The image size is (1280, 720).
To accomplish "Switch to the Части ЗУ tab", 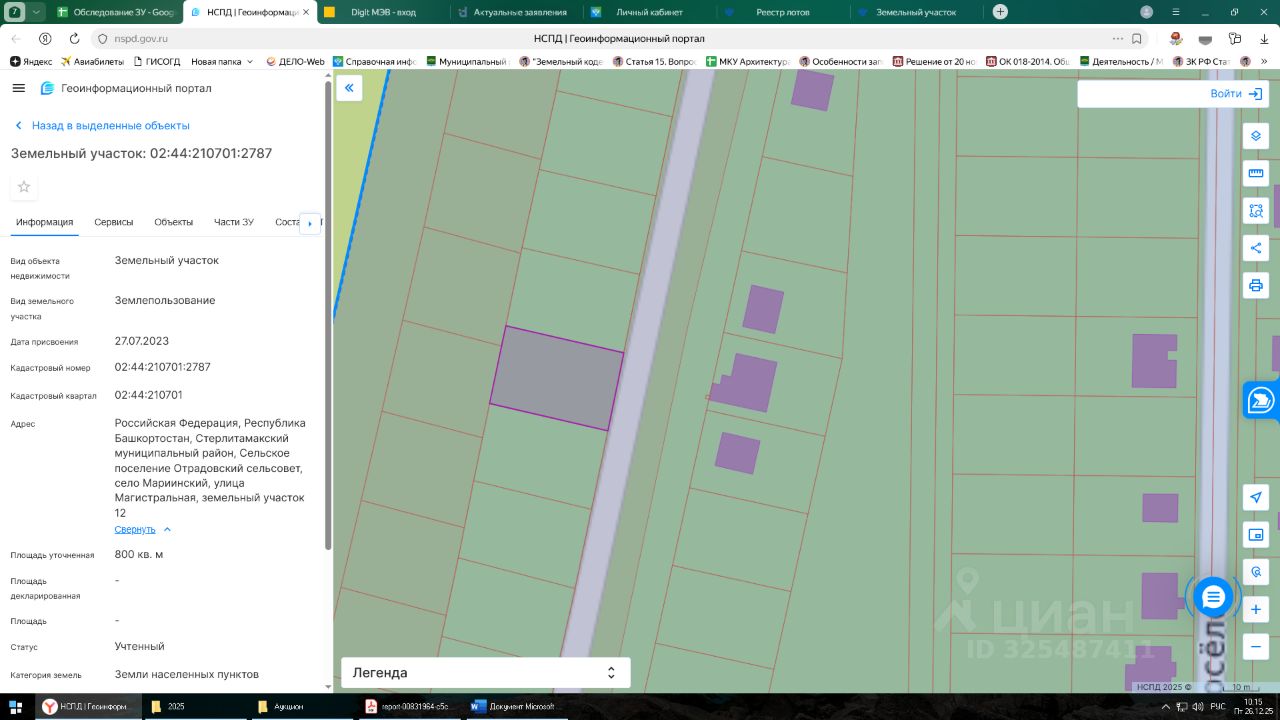I will click(x=234, y=222).
